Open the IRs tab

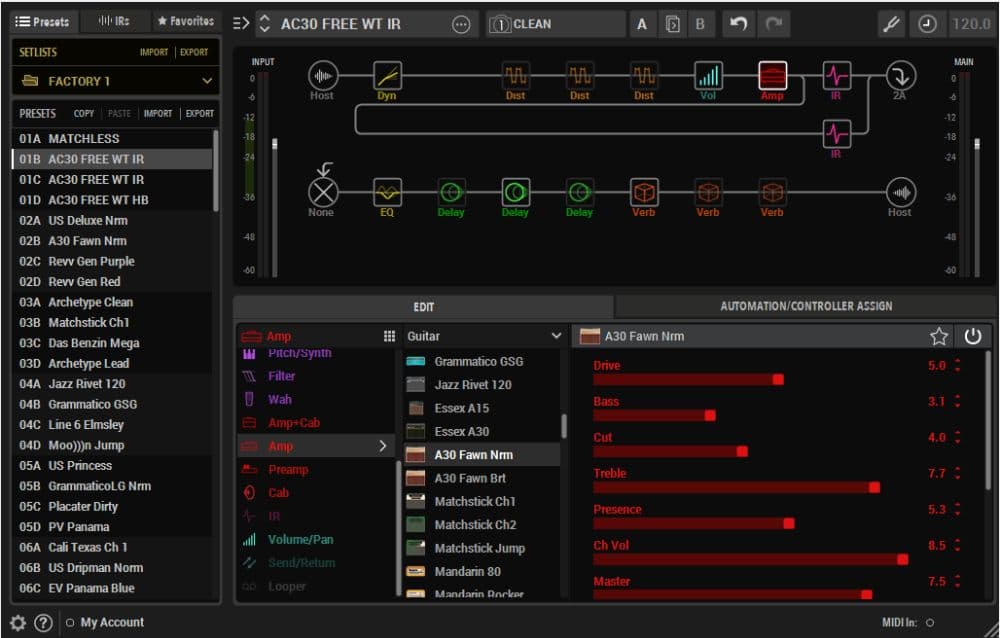pyautogui.click(x=113, y=21)
